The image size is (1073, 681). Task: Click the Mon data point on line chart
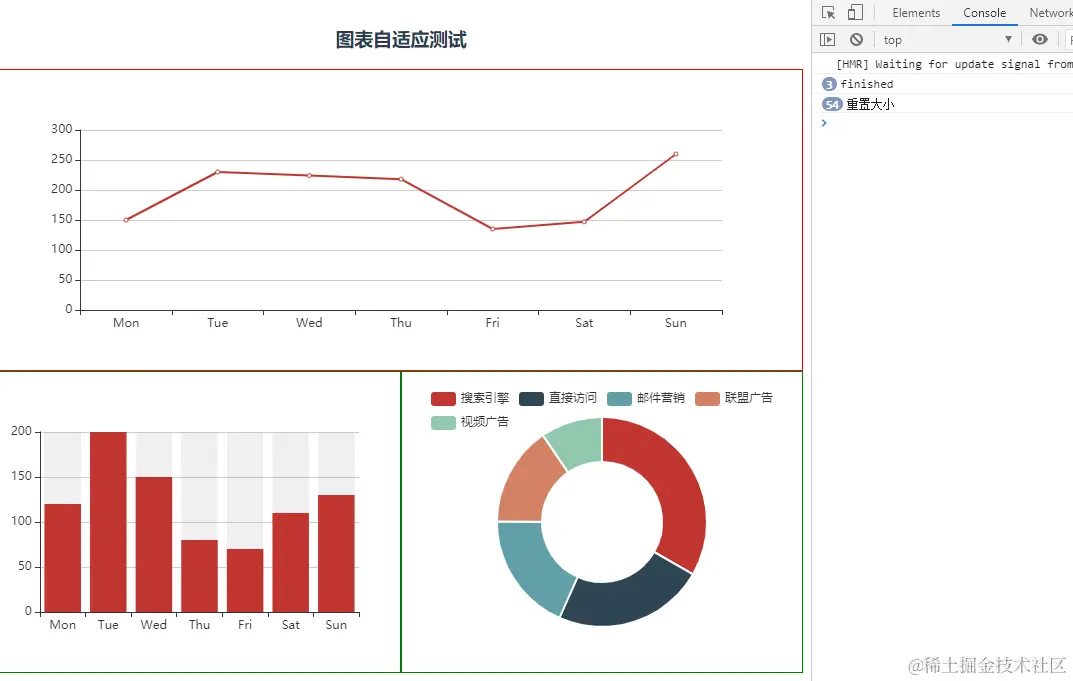tap(126, 220)
